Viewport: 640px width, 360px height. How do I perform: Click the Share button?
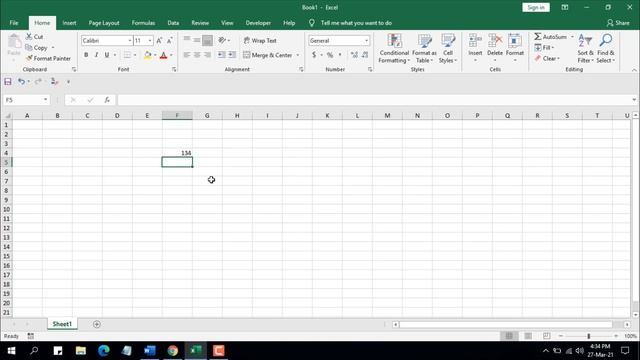pos(618,23)
